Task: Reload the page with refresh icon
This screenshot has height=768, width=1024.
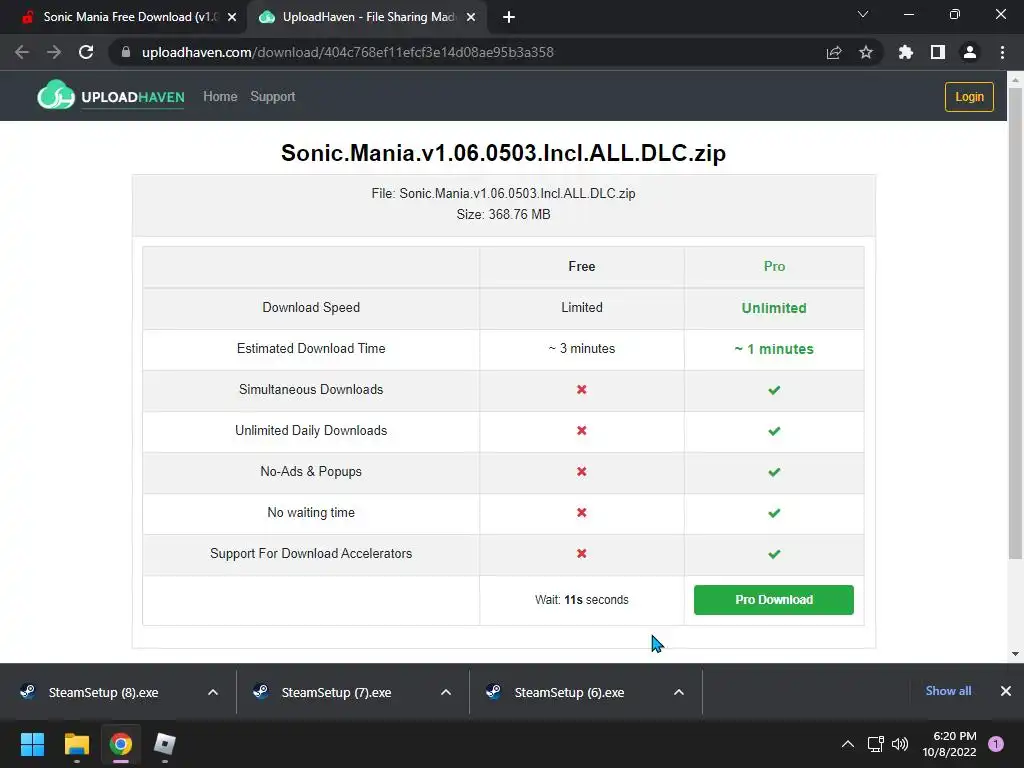Action: (x=86, y=52)
